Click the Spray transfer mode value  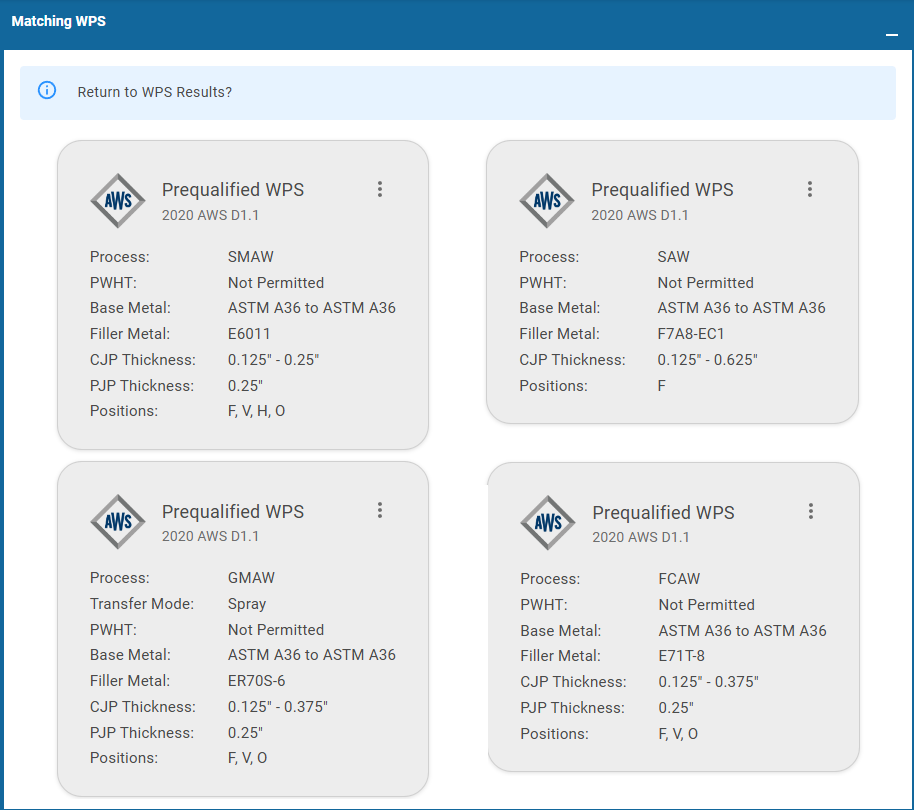click(247, 604)
